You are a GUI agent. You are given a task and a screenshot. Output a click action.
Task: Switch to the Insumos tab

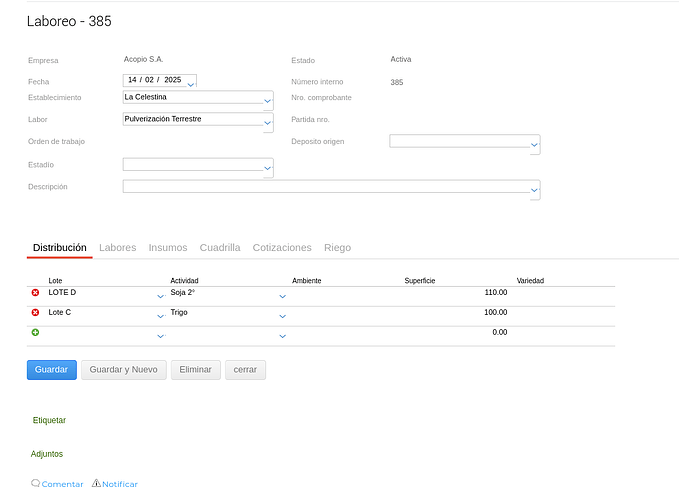pos(167,248)
